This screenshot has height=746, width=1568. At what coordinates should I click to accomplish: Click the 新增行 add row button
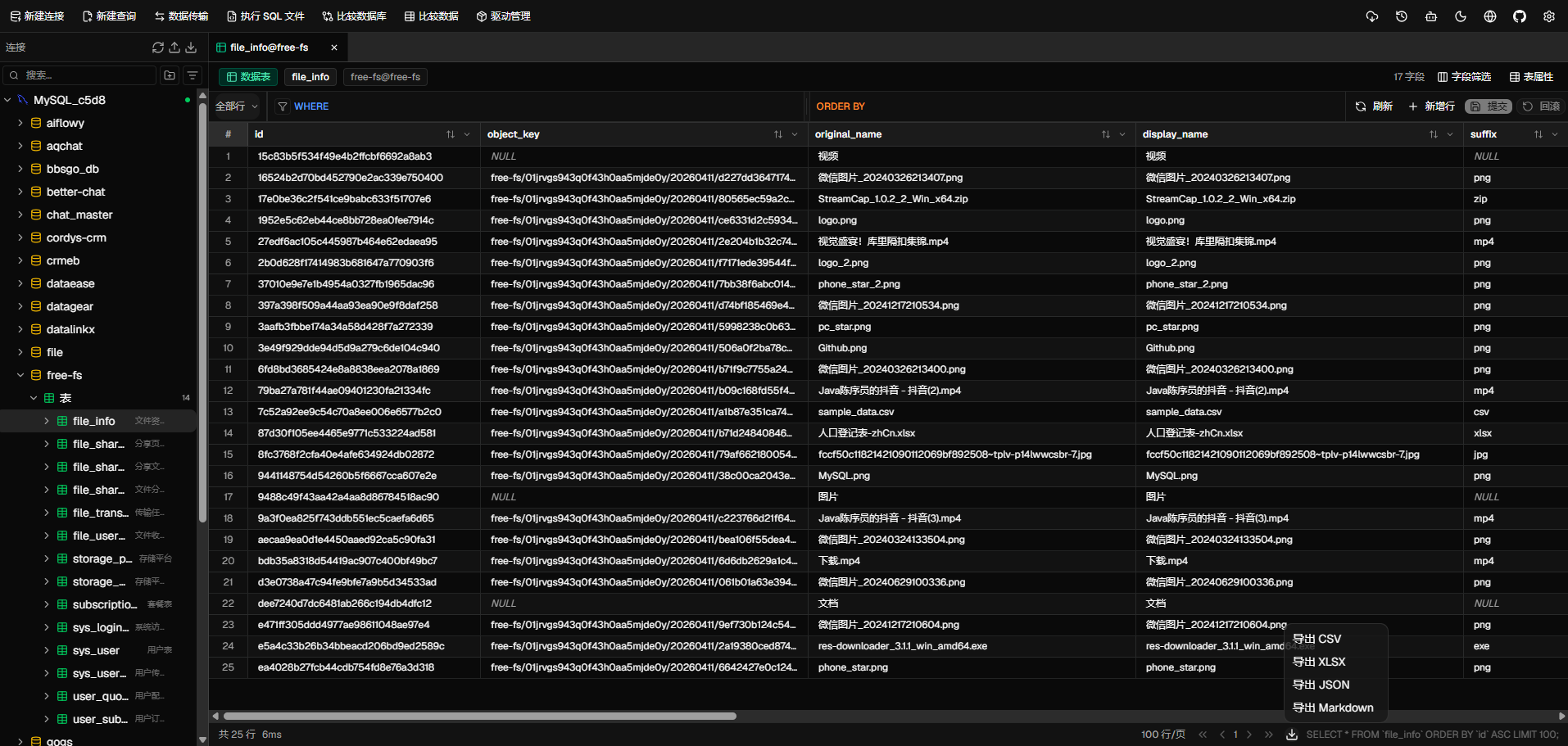[1431, 106]
